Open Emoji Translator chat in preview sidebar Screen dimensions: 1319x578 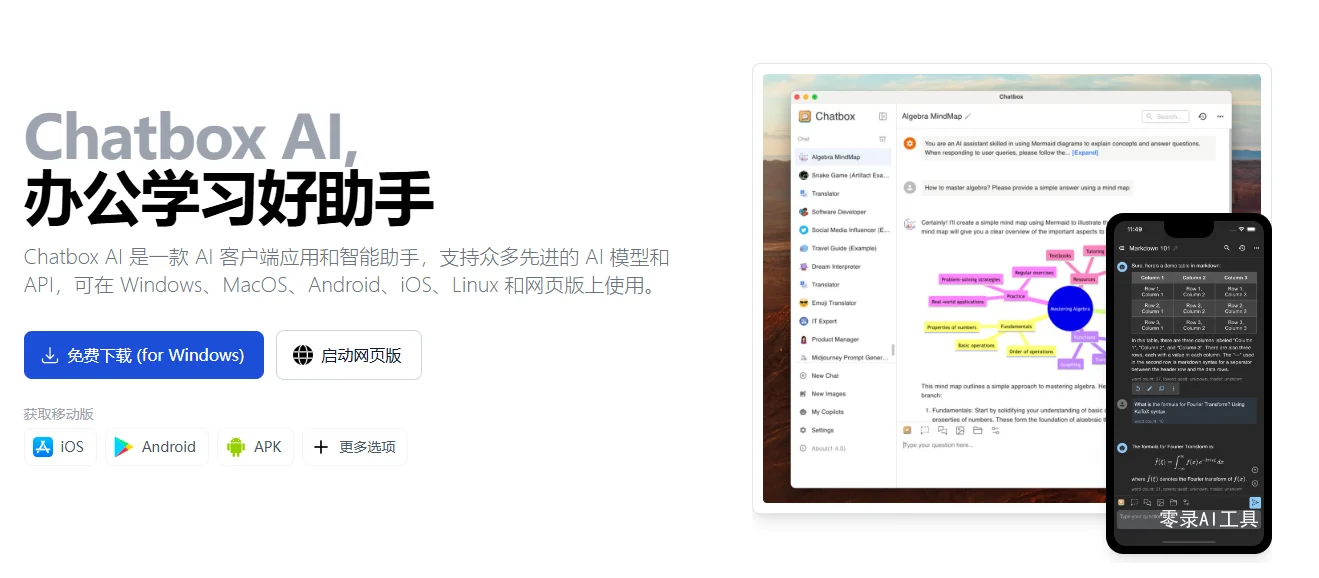point(843,303)
